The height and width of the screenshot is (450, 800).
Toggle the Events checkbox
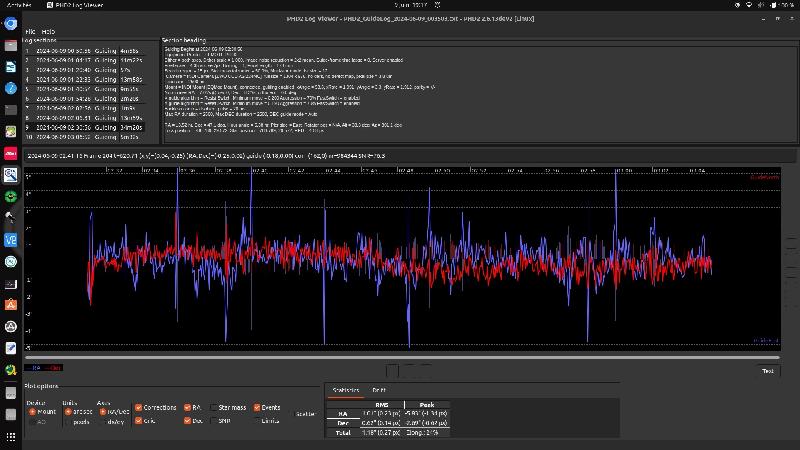[x=255, y=408]
